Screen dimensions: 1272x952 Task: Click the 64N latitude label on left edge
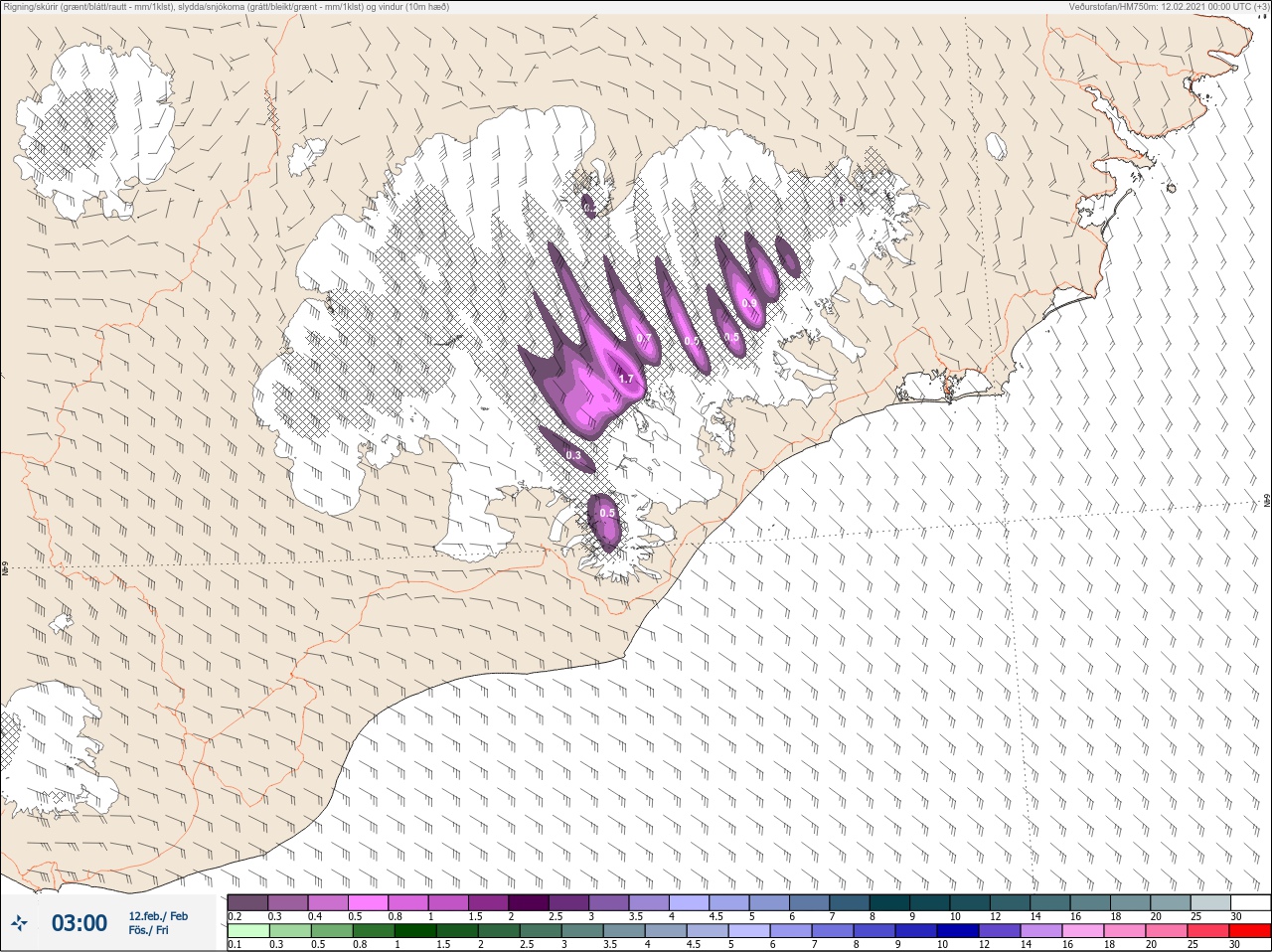[5, 570]
